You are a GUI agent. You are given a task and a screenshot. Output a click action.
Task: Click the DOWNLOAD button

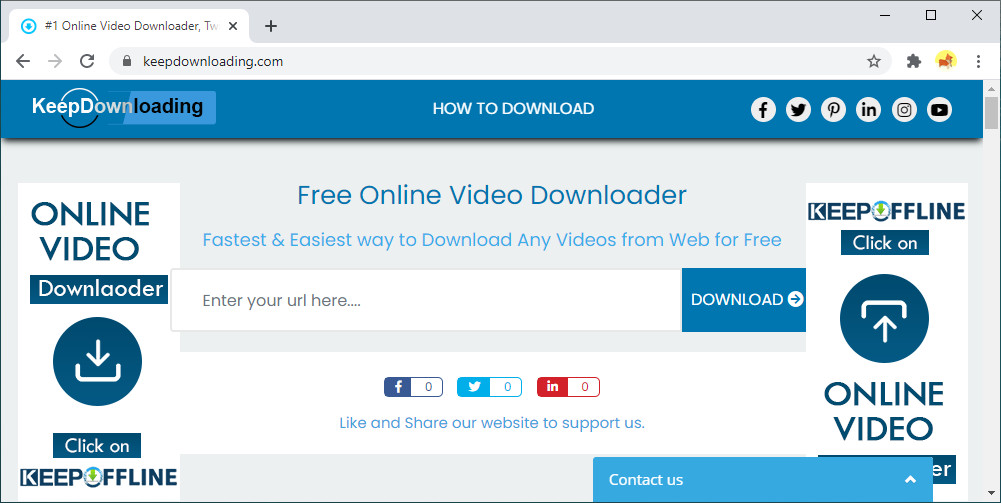744,299
